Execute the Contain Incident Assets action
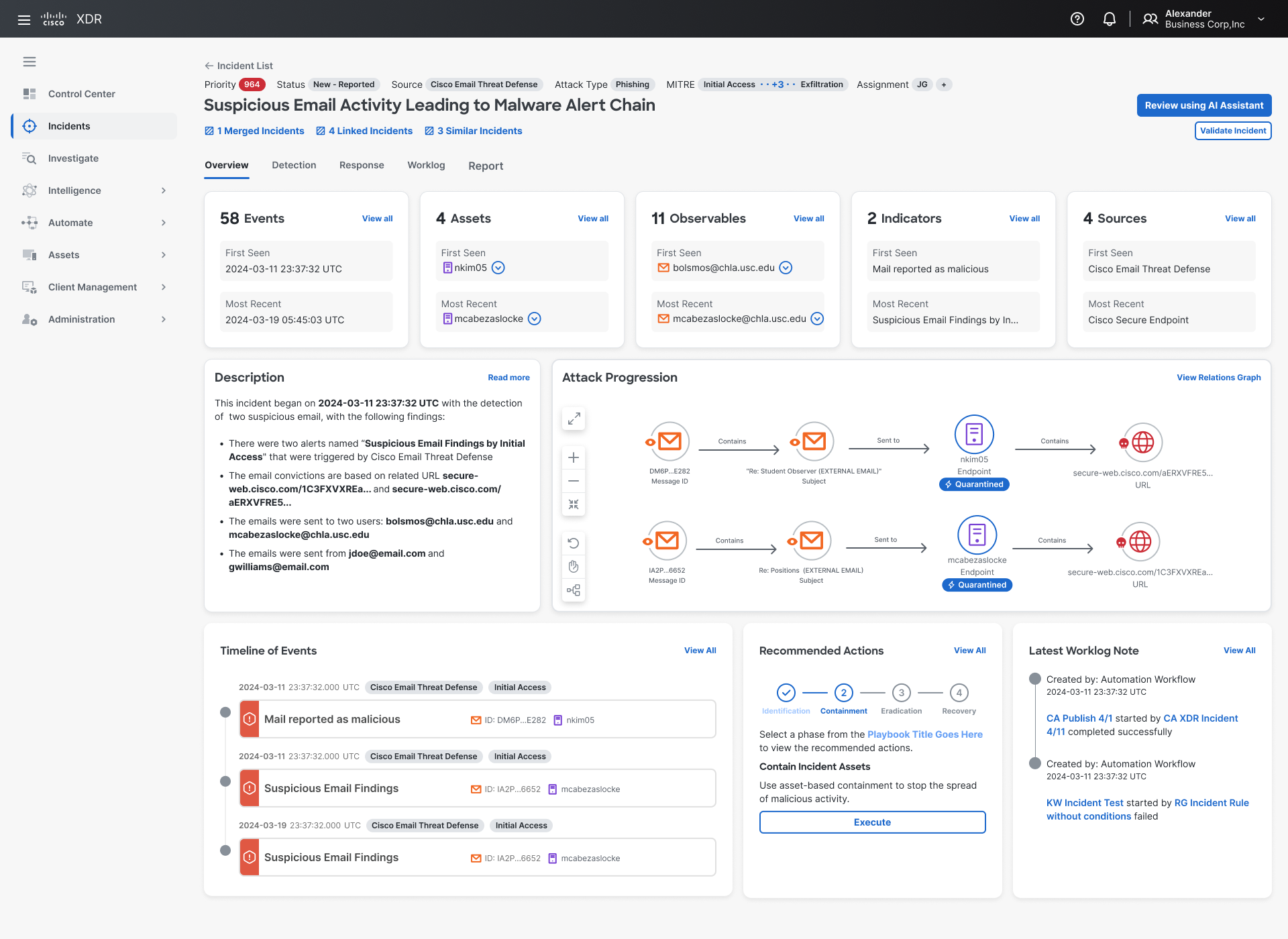The height and width of the screenshot is (939, 1288). click(x=873, y=822)
